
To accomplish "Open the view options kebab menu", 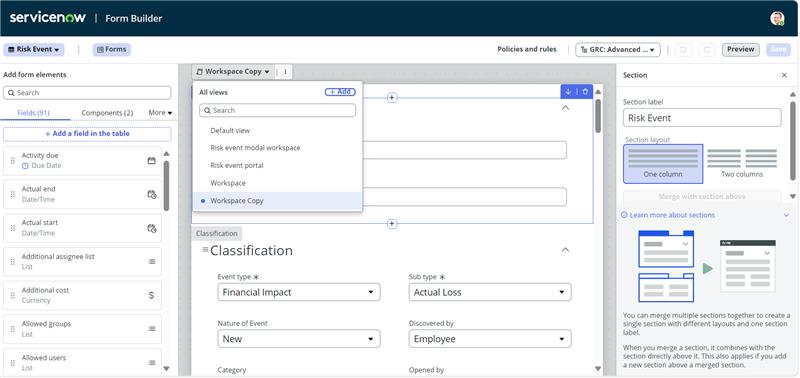I will coord(285,72).
